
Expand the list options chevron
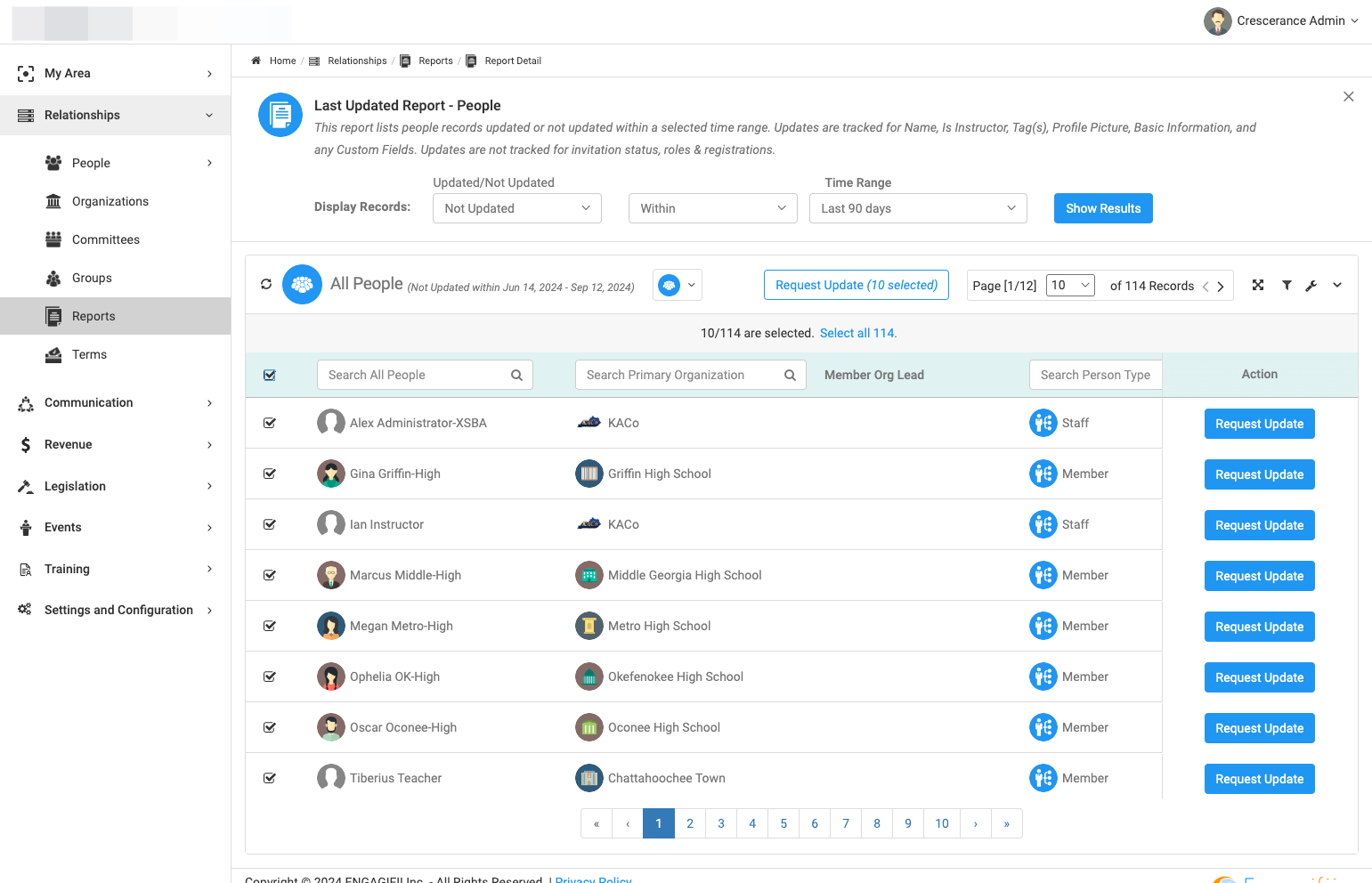tap(1337, 285)
